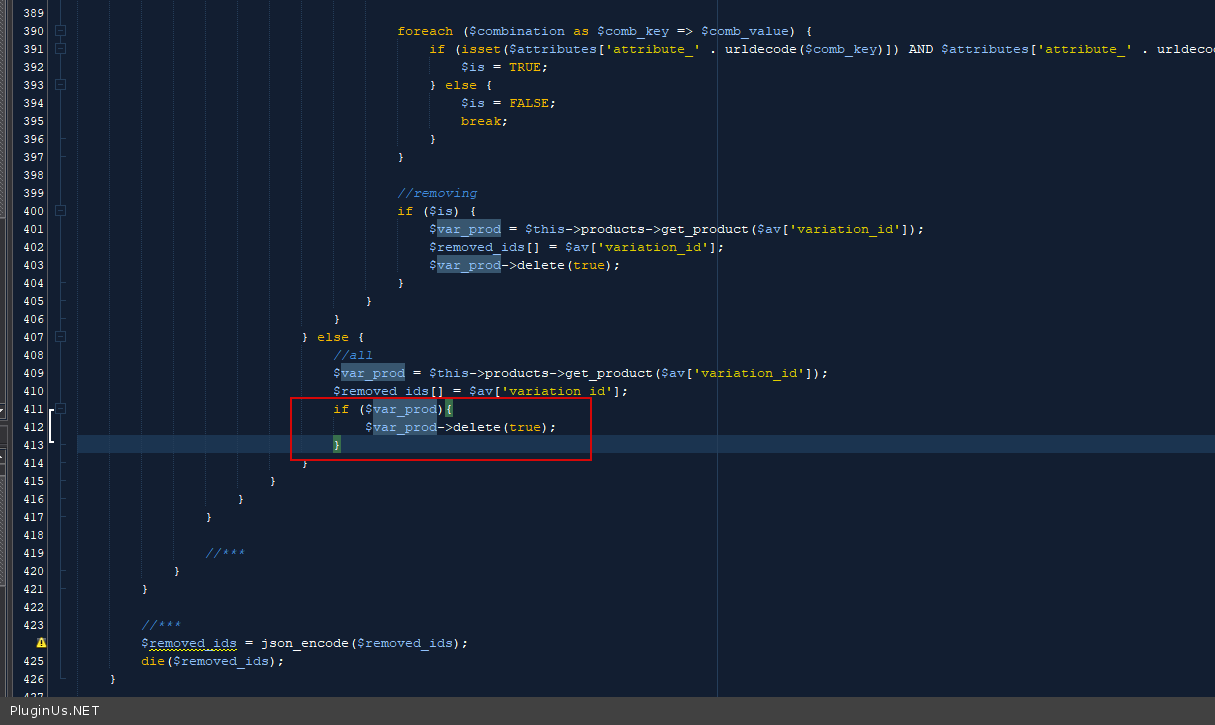
Task: Click the 'break;' statement on line 395
Action: point(484,121)
